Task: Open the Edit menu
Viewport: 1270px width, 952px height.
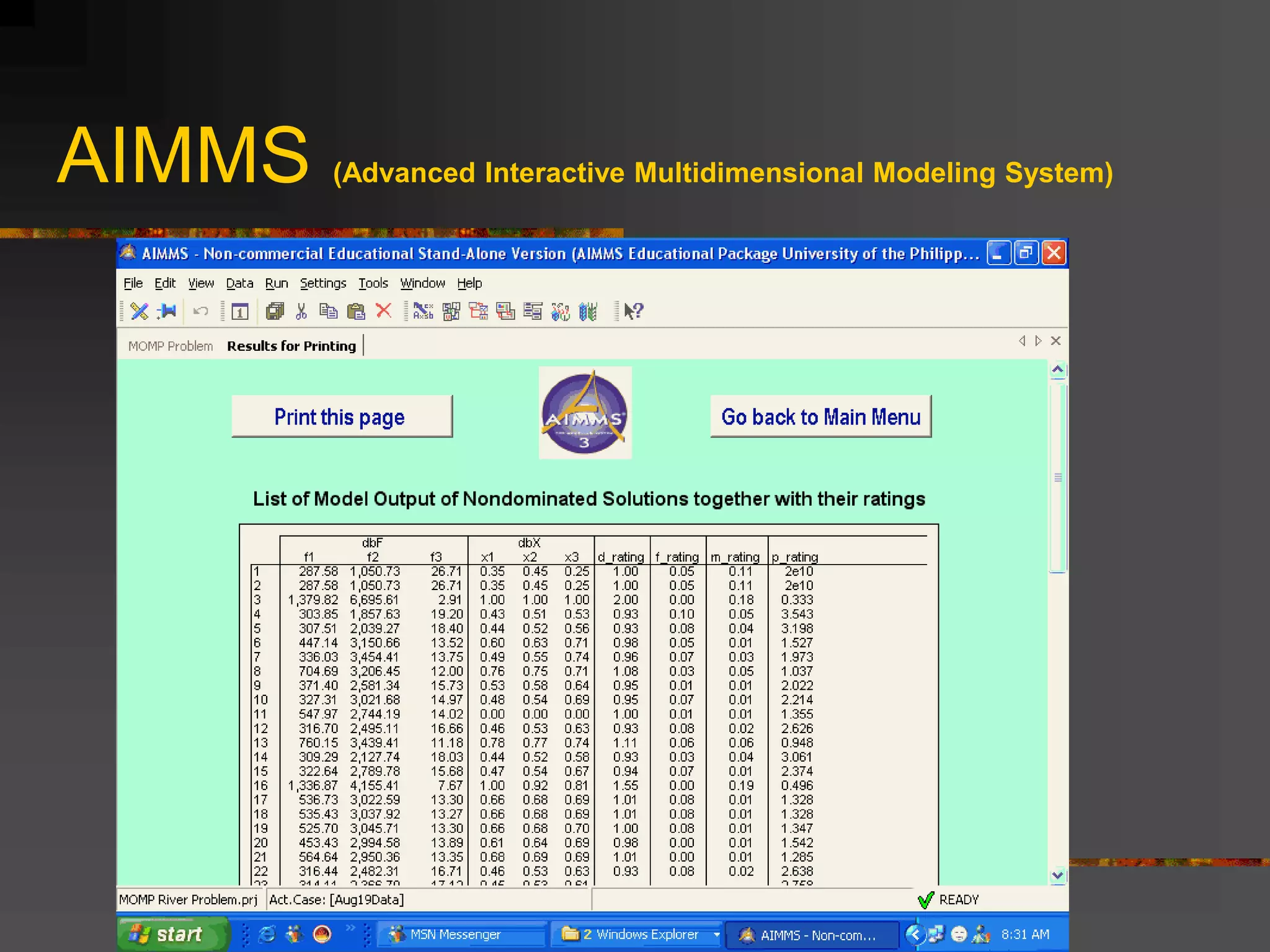Action: [165, 283]
